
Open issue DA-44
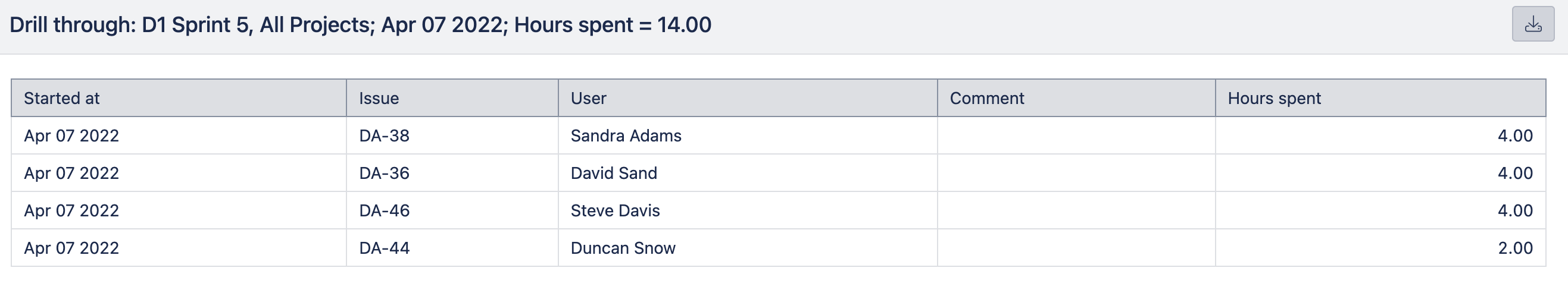(384, 248)
